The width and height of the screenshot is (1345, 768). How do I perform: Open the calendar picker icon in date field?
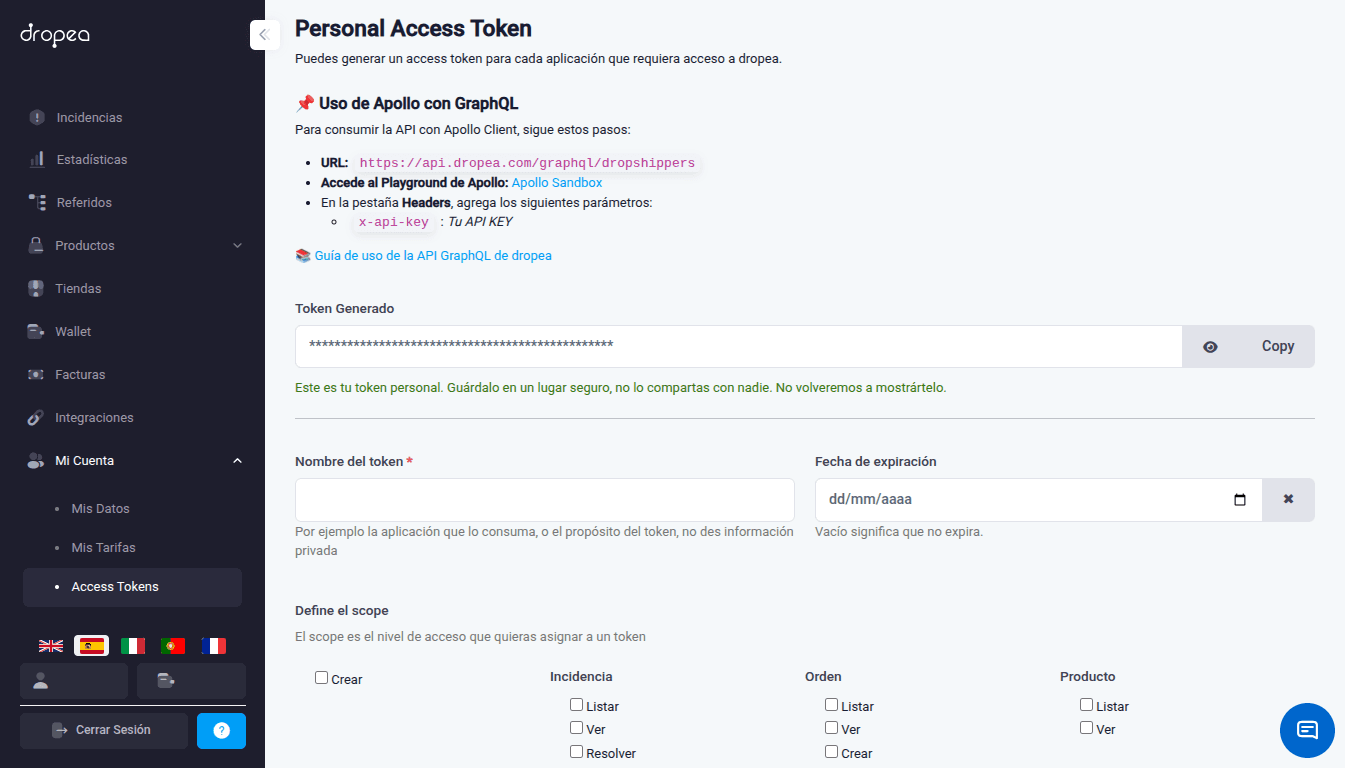click(1240, 500)
